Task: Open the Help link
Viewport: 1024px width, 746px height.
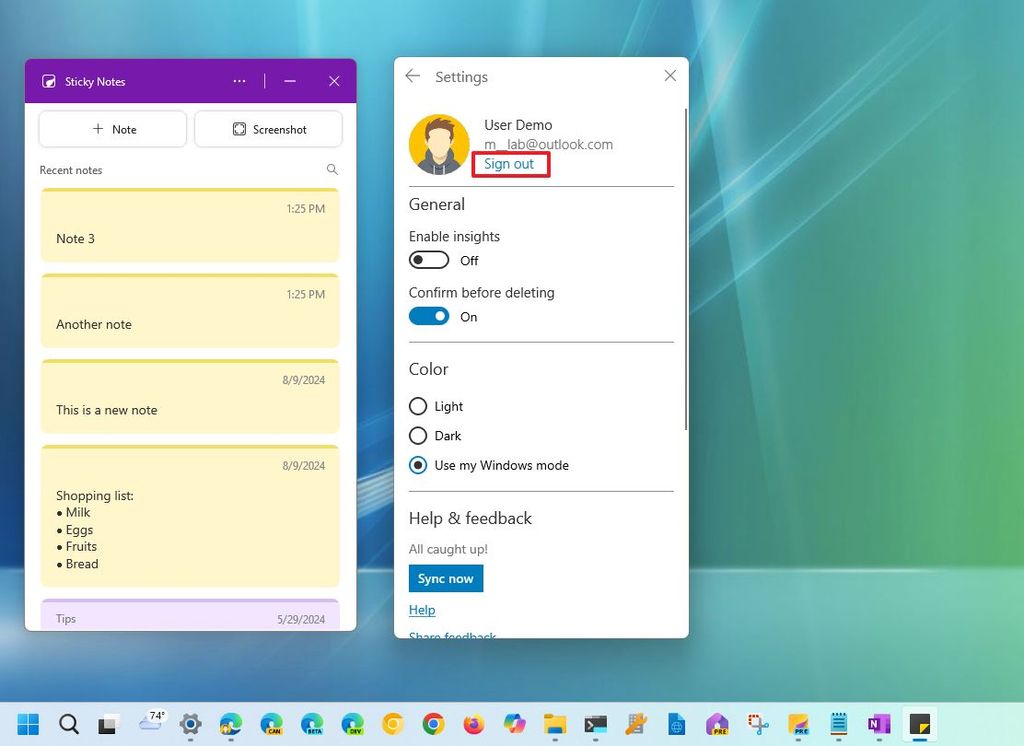Action: [422, 610]
